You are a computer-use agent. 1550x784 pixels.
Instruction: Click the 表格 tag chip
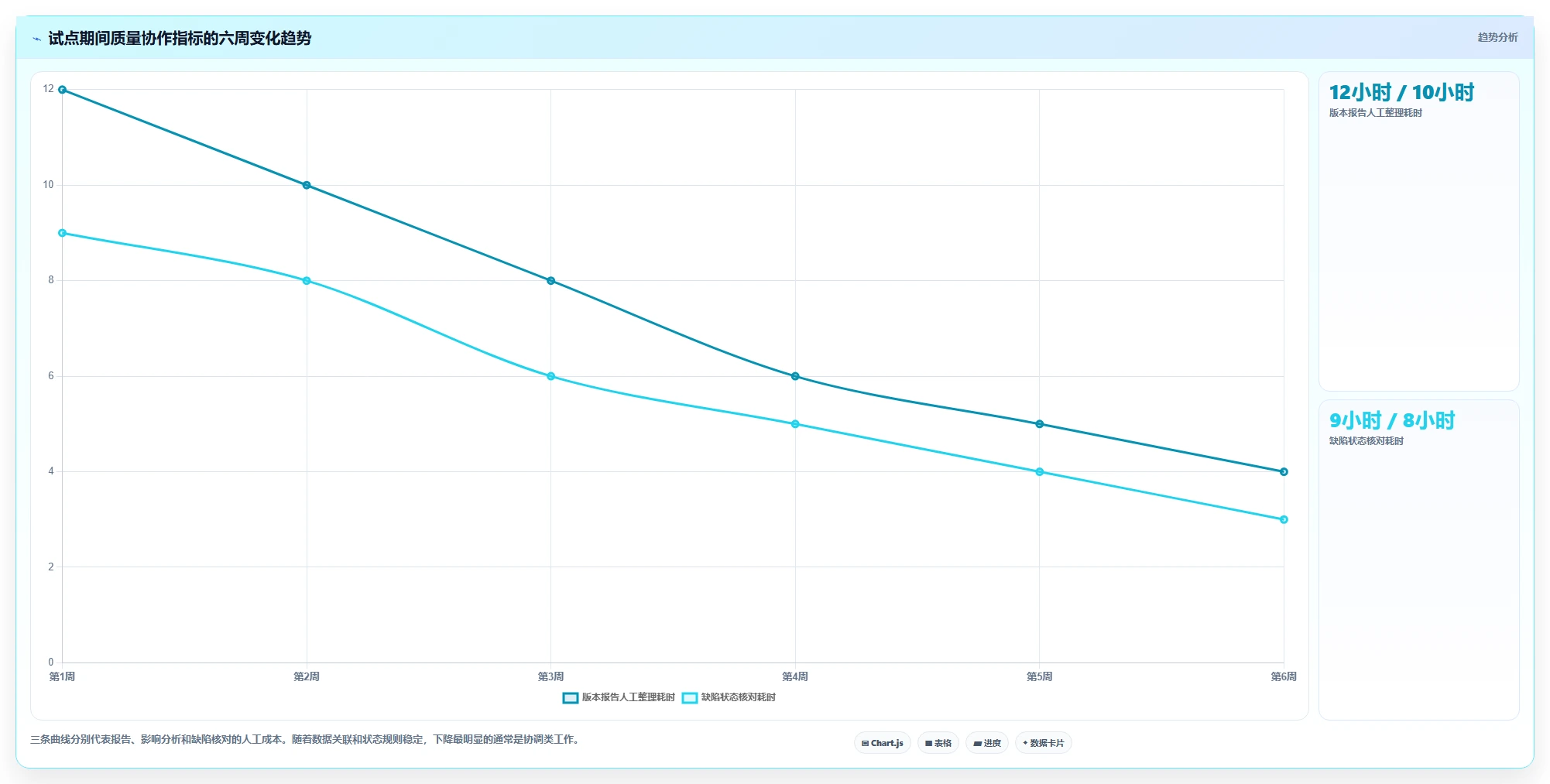(x=938, y=743)
